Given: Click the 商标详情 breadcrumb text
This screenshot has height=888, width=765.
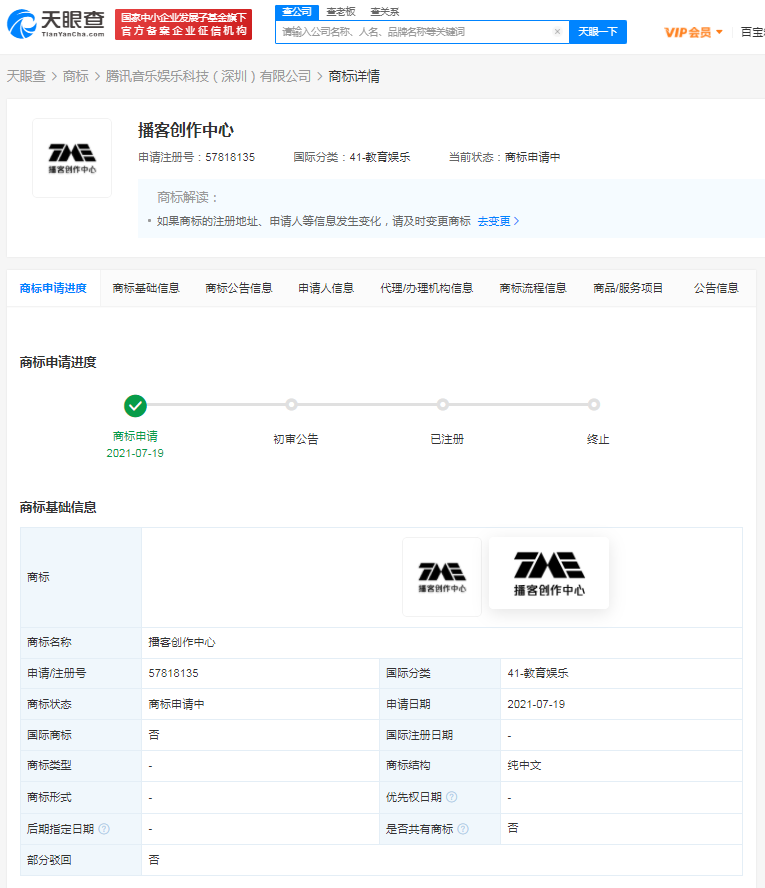Looking at the screenshot, I should click(x=354, y=76).
